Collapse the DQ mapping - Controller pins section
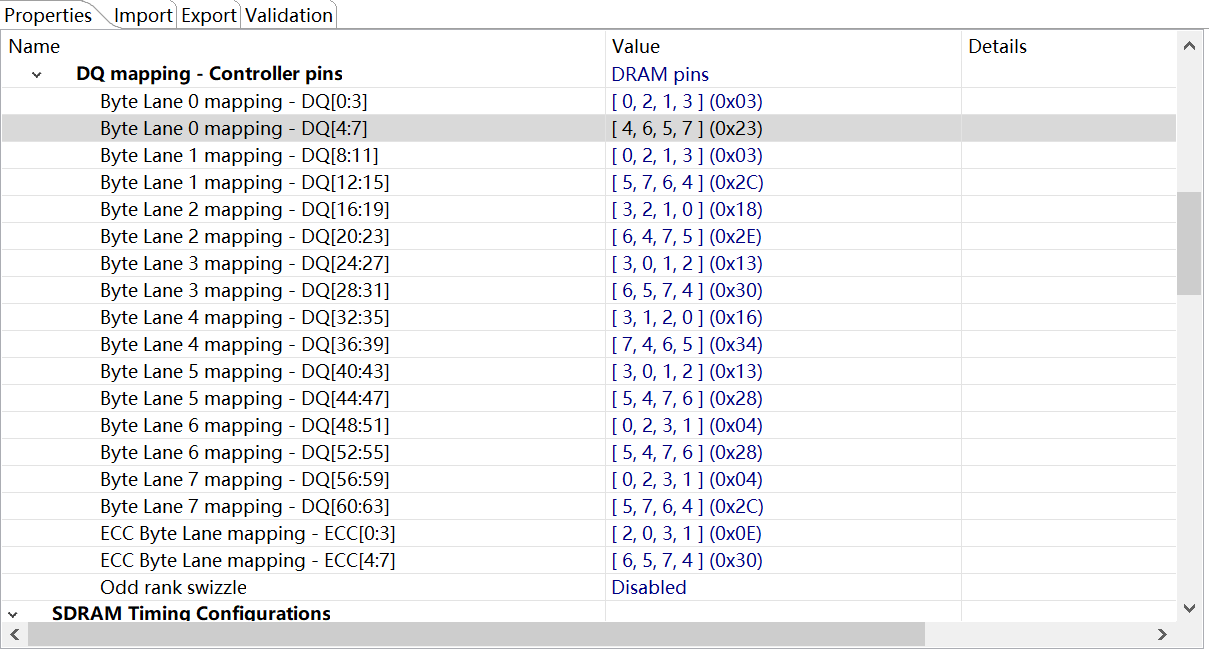Screen dimensions: 1209x649 tap(36, 74)
